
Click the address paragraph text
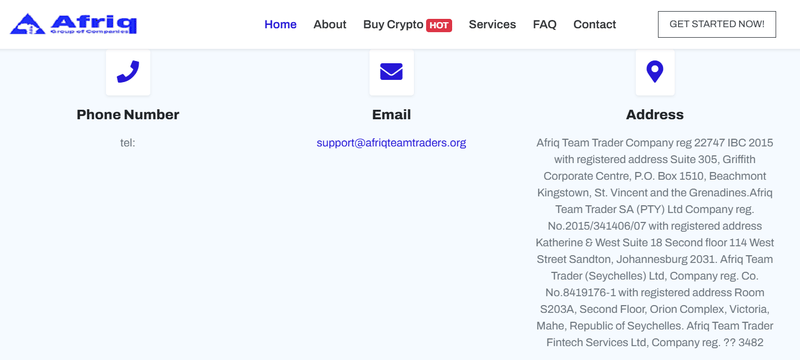coord(655,243)
